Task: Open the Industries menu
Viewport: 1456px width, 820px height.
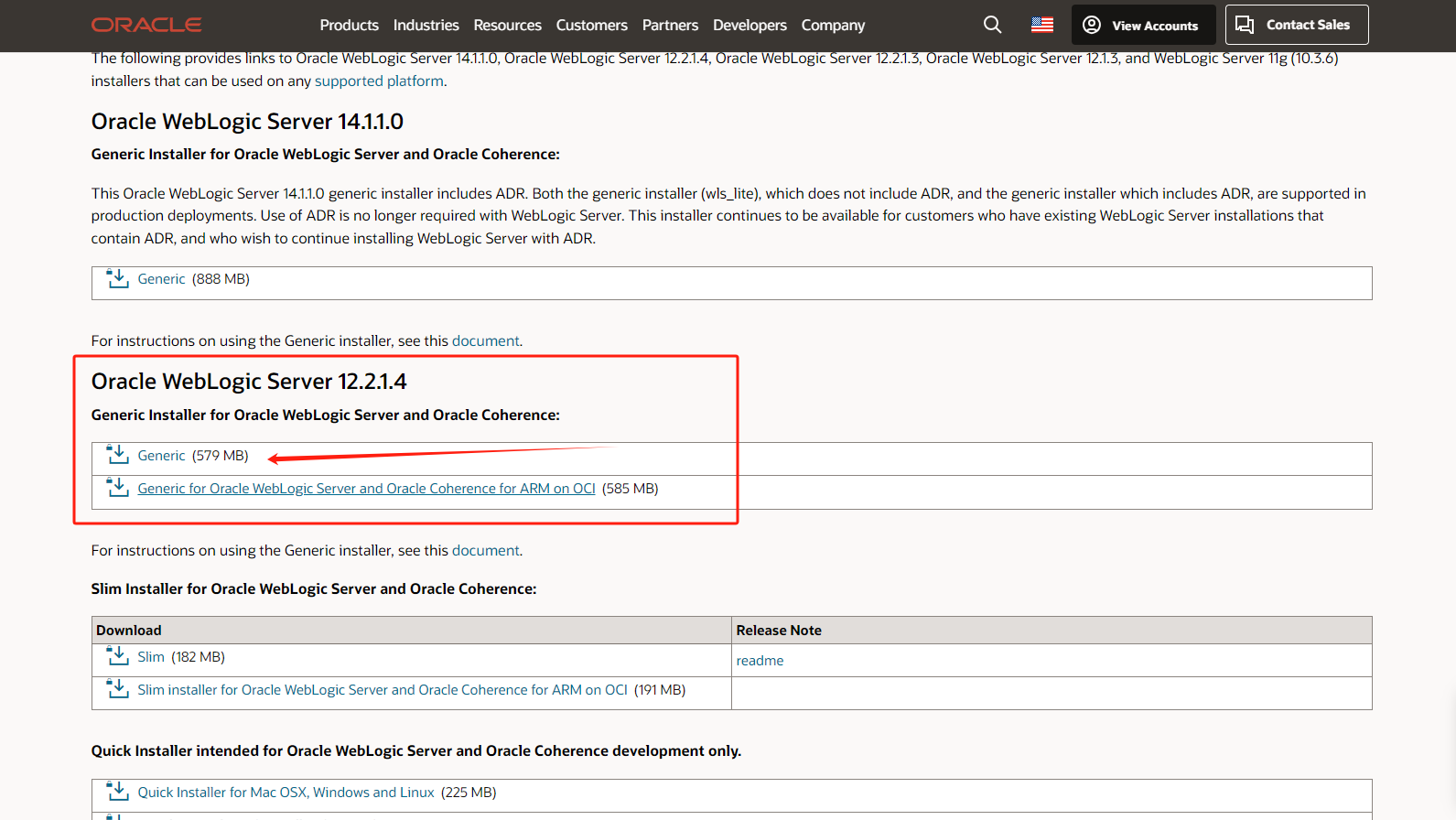Action: click(x=426, y=25)
